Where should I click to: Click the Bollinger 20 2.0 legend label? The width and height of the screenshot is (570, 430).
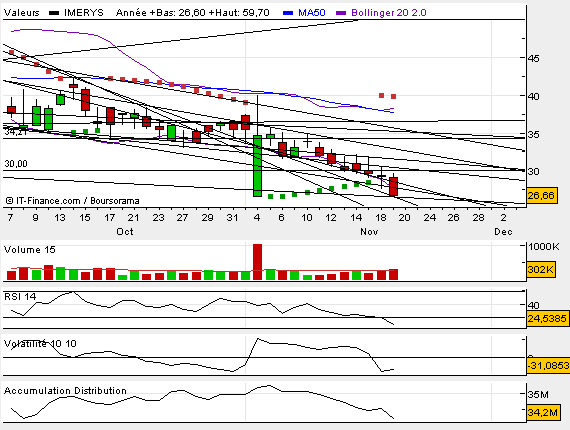coord(389,13)
